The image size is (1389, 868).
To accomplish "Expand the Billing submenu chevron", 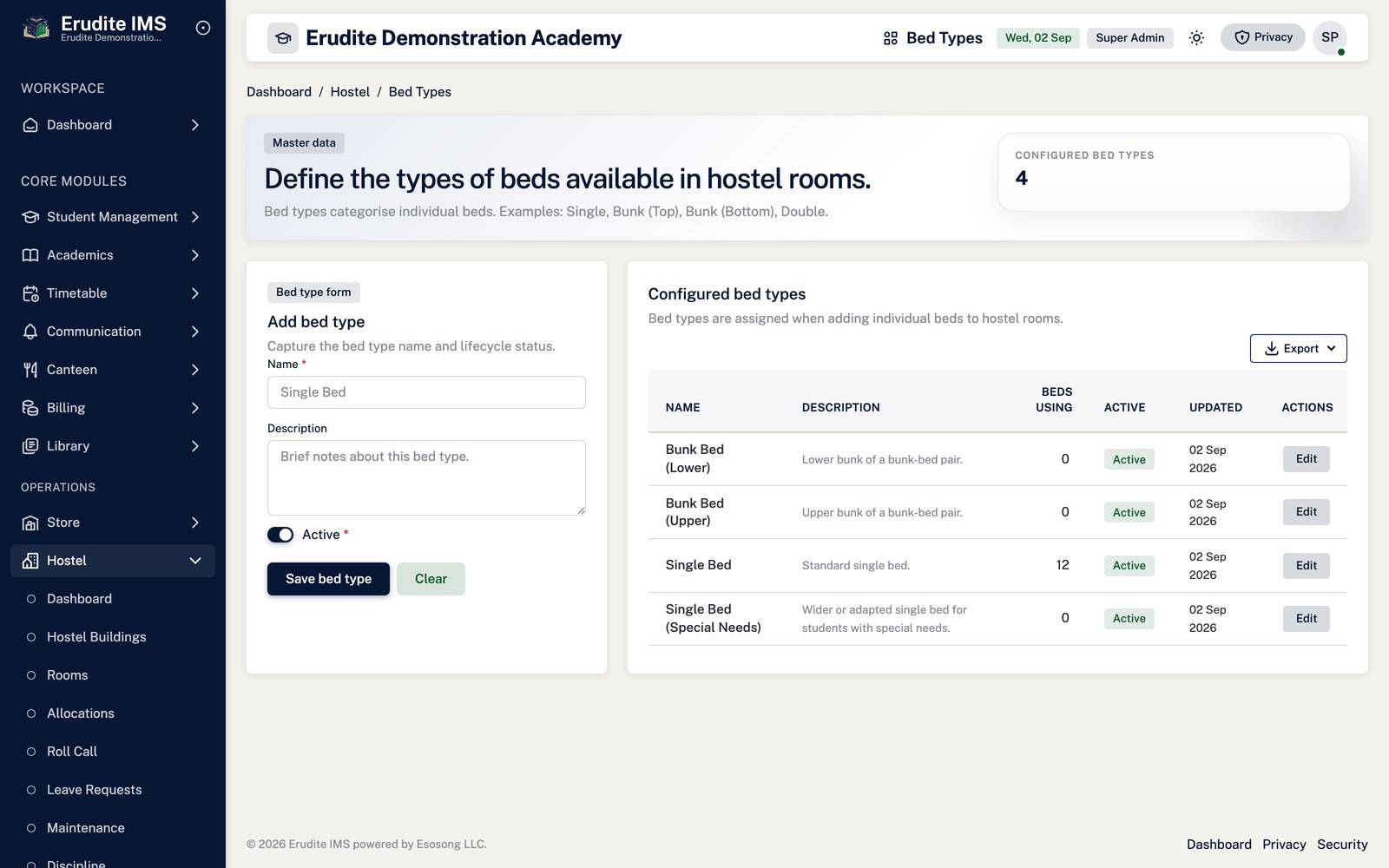I will [195, 408].
